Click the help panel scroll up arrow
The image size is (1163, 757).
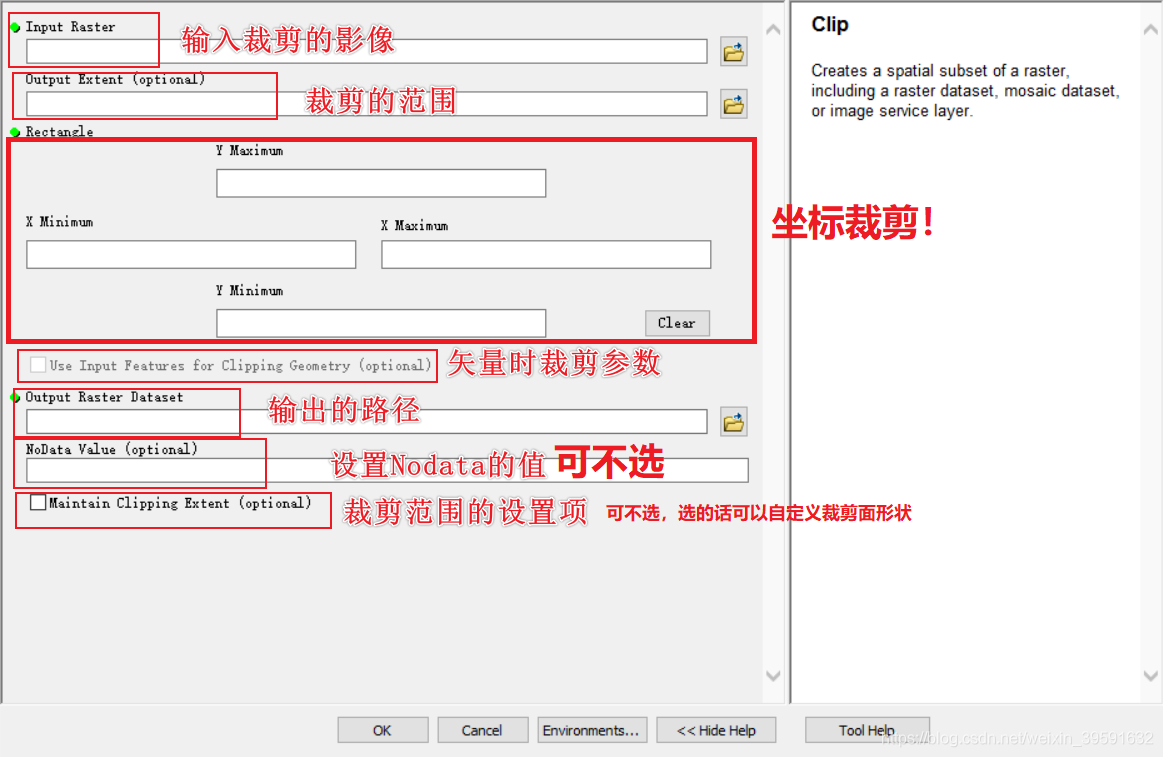[x=1150, y=30]
